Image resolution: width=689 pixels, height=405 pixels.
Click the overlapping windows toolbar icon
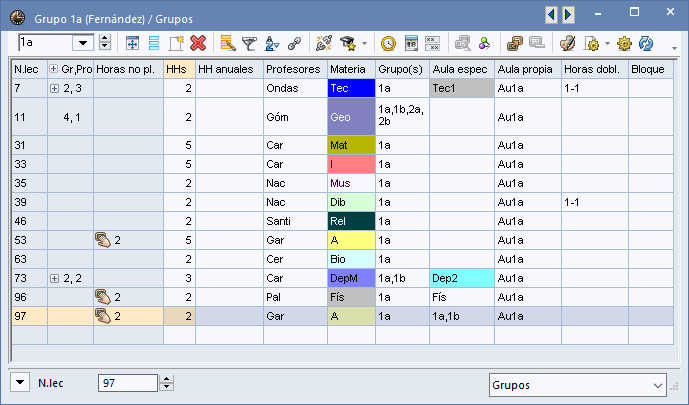pyautogui.click(x=514, y=43)
